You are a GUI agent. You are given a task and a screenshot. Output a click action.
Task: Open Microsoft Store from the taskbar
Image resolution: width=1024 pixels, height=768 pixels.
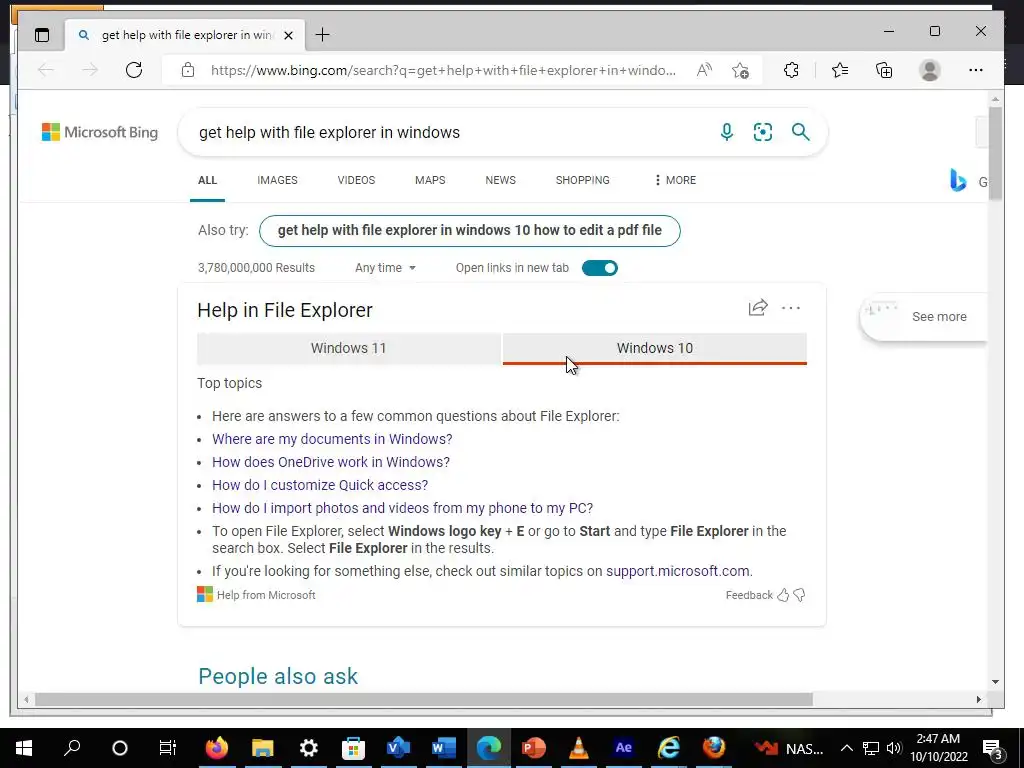pos(353,748)
